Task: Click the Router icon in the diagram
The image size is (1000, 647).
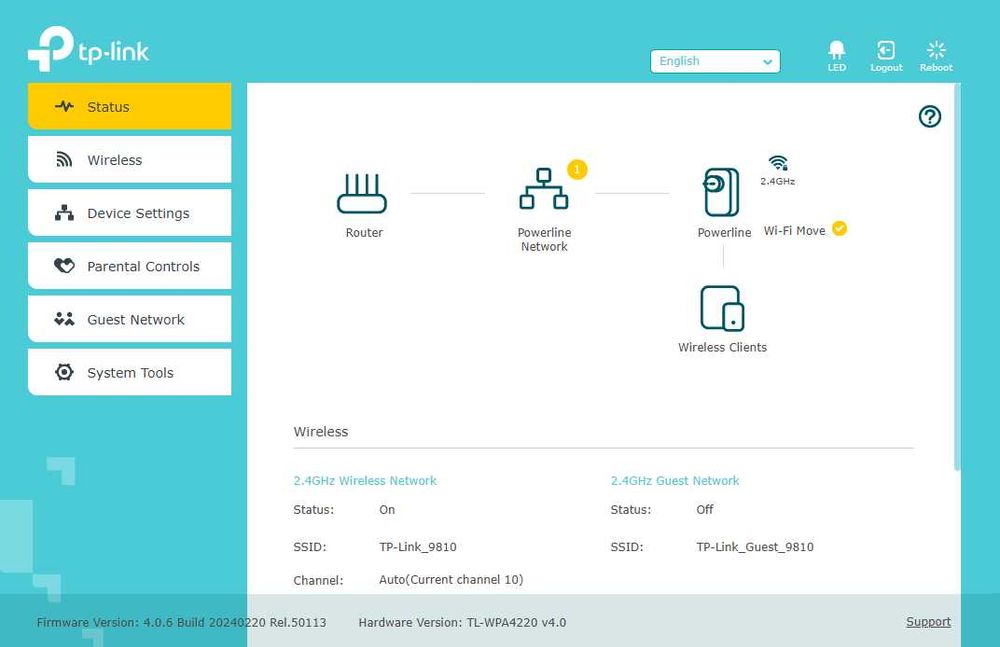Action: 362,193
